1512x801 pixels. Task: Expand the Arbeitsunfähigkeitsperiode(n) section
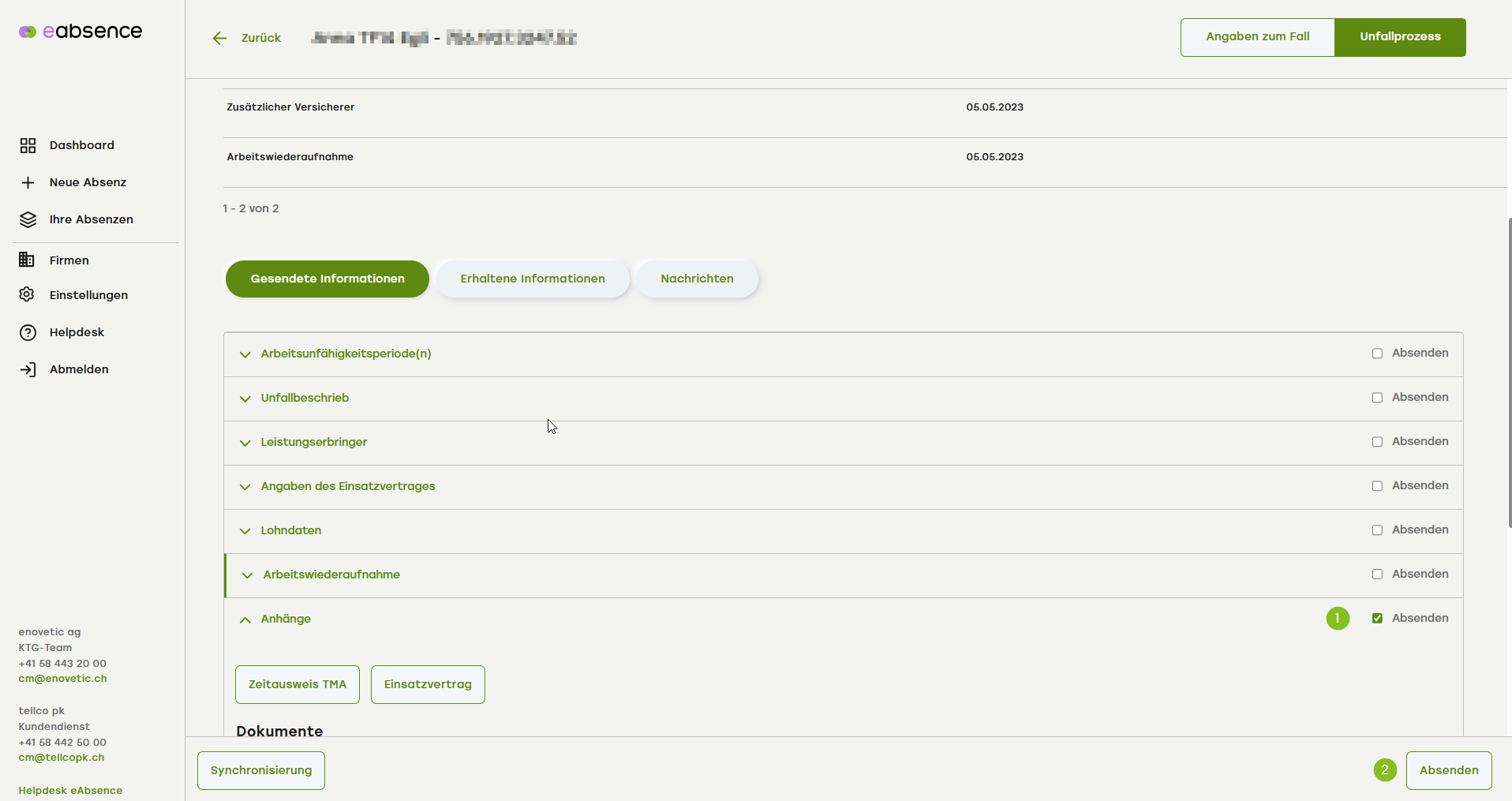coord(245,354)
